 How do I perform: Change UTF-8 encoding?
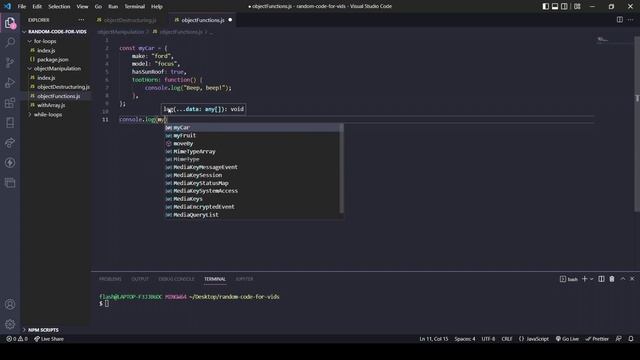click(488, 339)
